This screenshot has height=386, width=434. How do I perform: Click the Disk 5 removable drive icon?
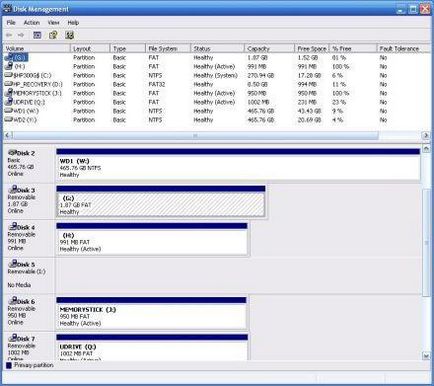[x=13, y=264]
